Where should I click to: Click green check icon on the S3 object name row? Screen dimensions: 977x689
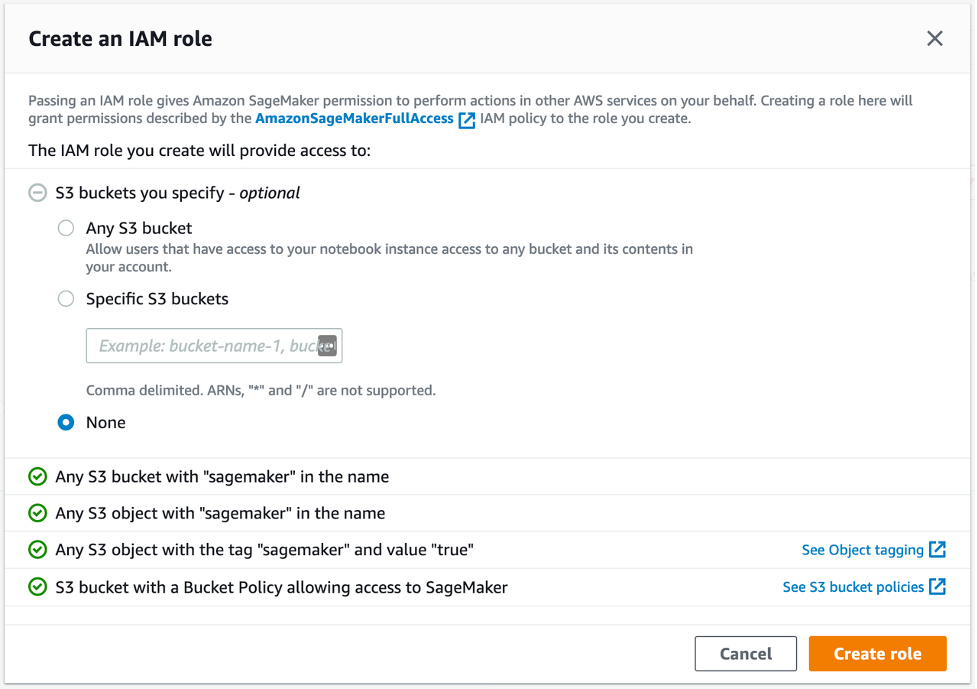coord(37,513)
